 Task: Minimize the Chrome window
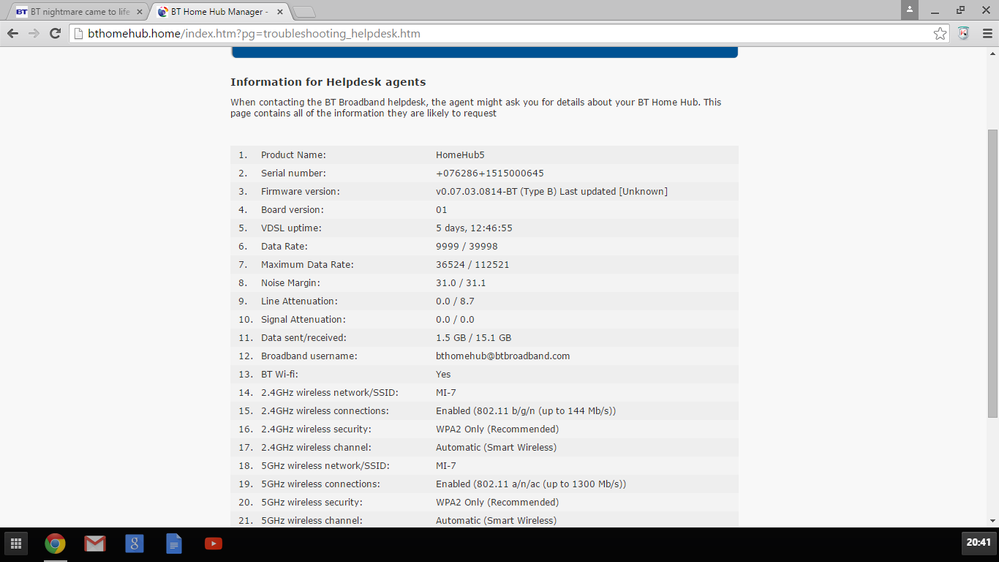point(935,10)
